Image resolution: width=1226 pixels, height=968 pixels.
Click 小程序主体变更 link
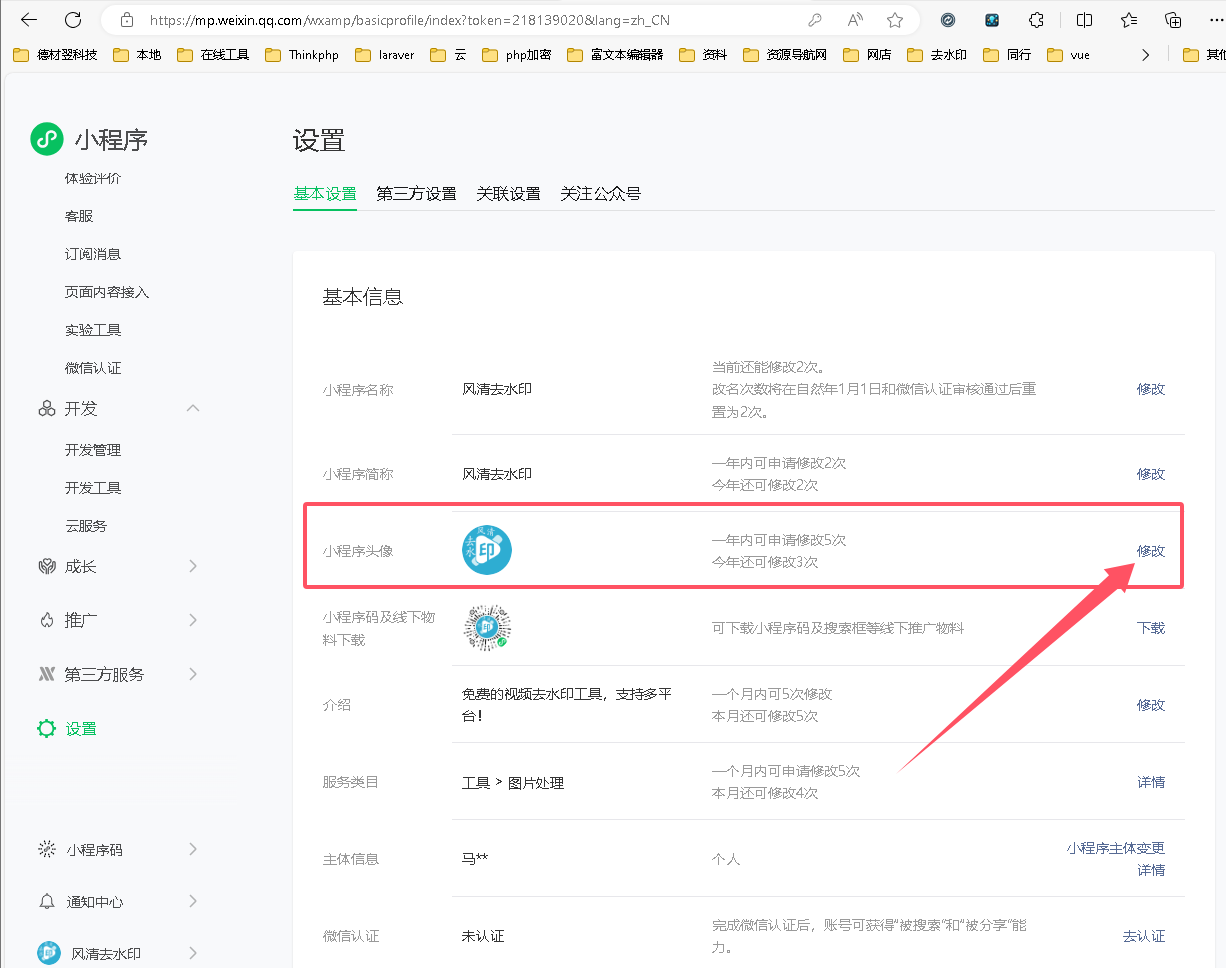tap(1116, 848)
